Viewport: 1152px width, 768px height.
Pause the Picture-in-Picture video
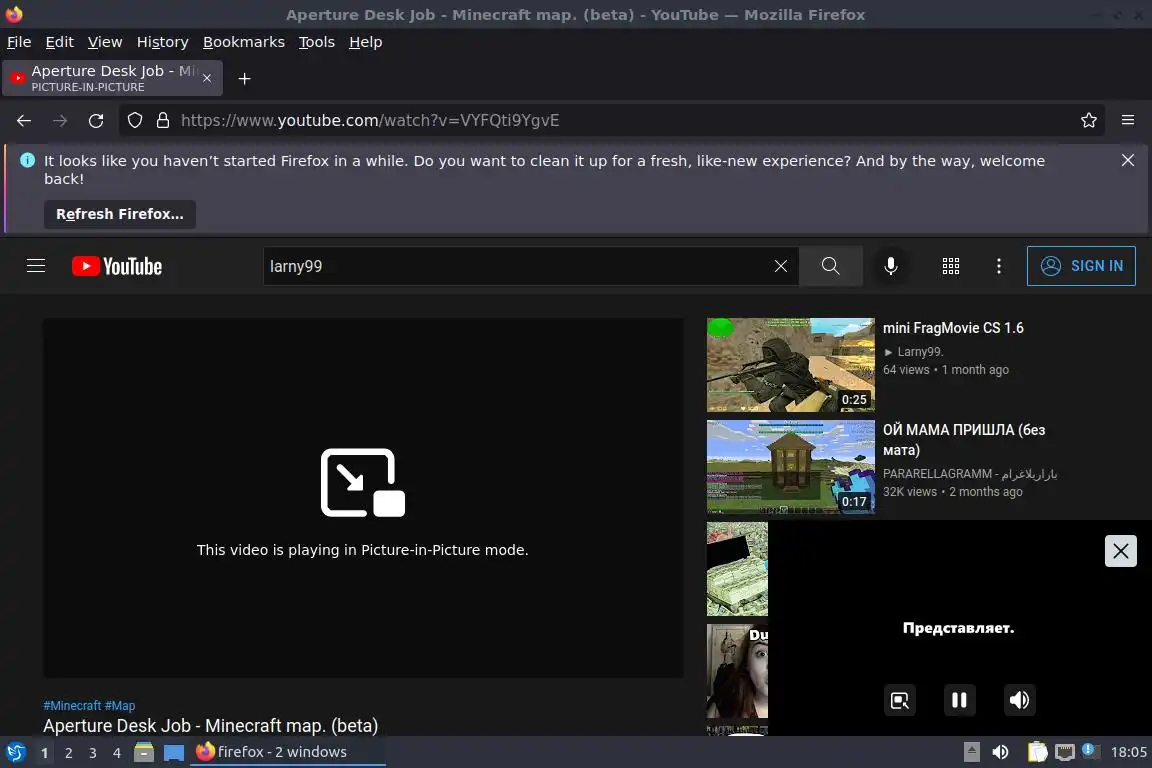(x=960, y=700)
